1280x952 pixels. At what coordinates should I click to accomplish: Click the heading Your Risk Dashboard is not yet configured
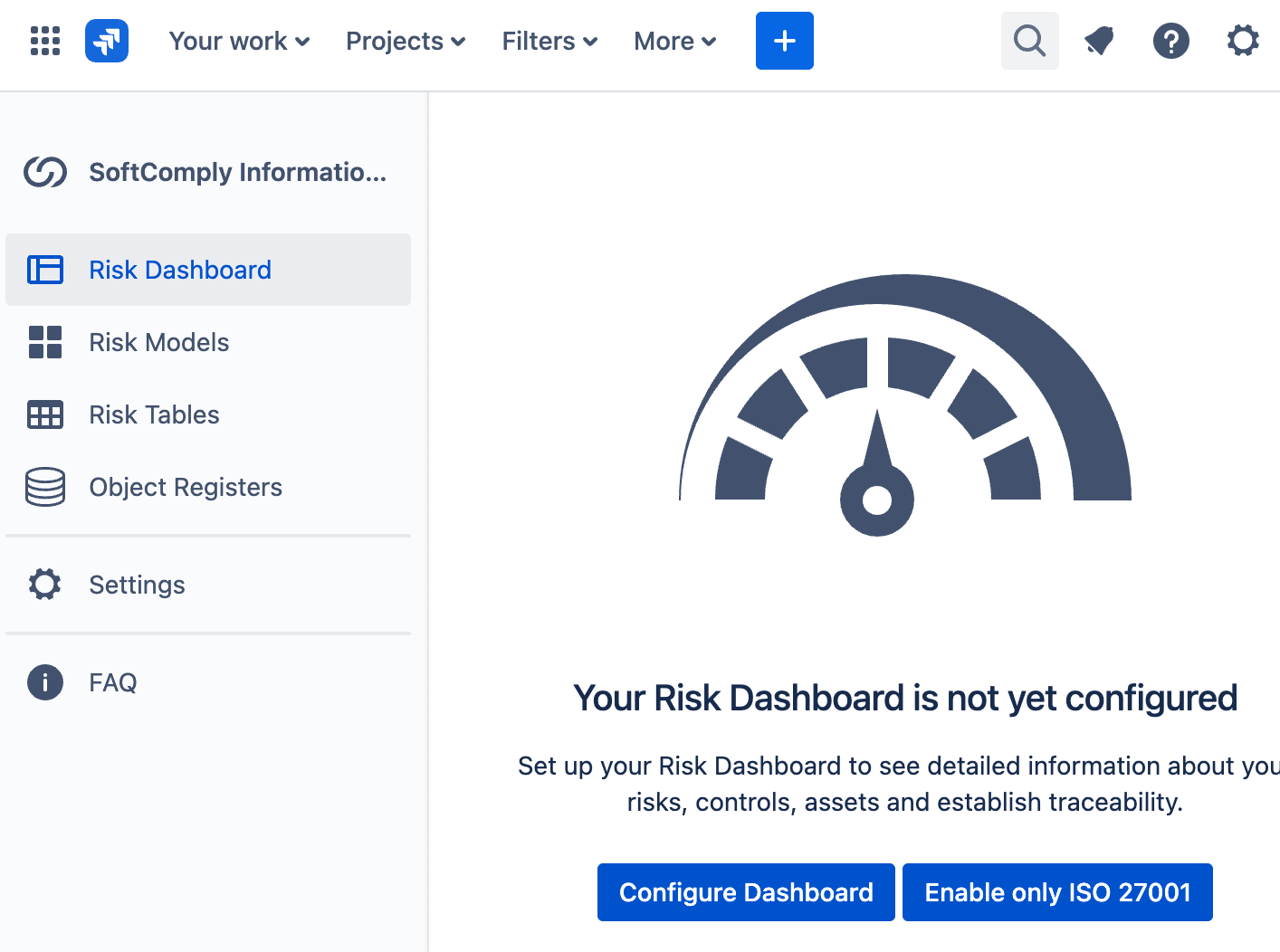coord(905,698)
